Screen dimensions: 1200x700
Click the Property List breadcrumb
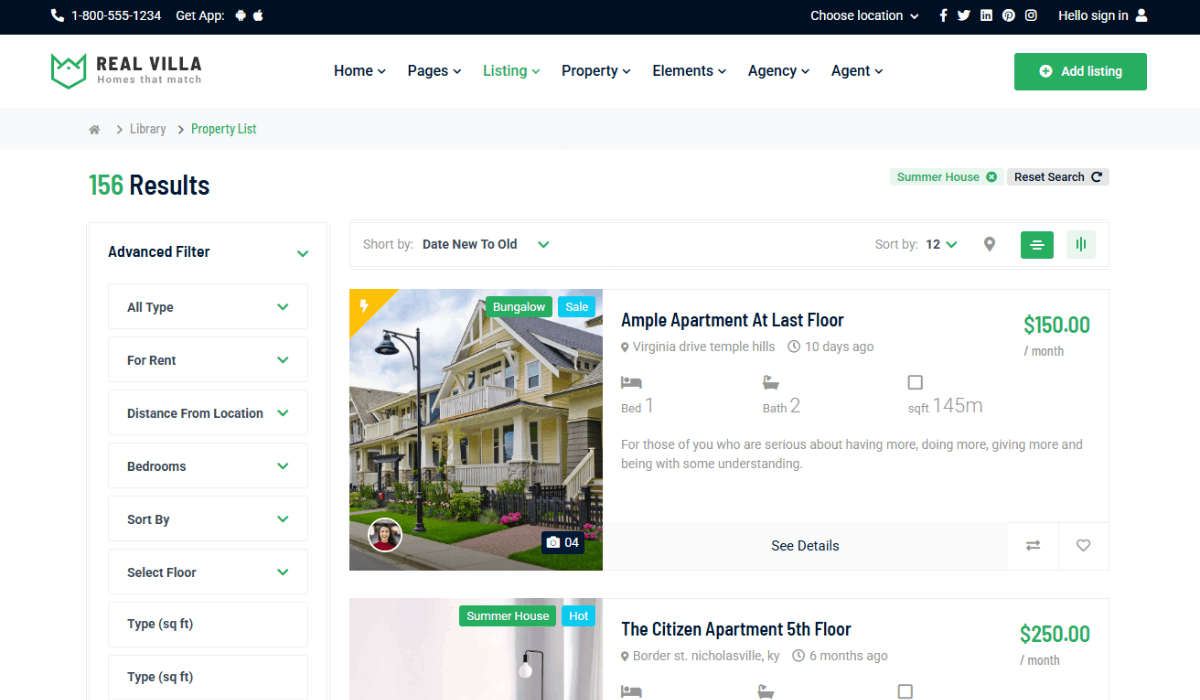224,129
